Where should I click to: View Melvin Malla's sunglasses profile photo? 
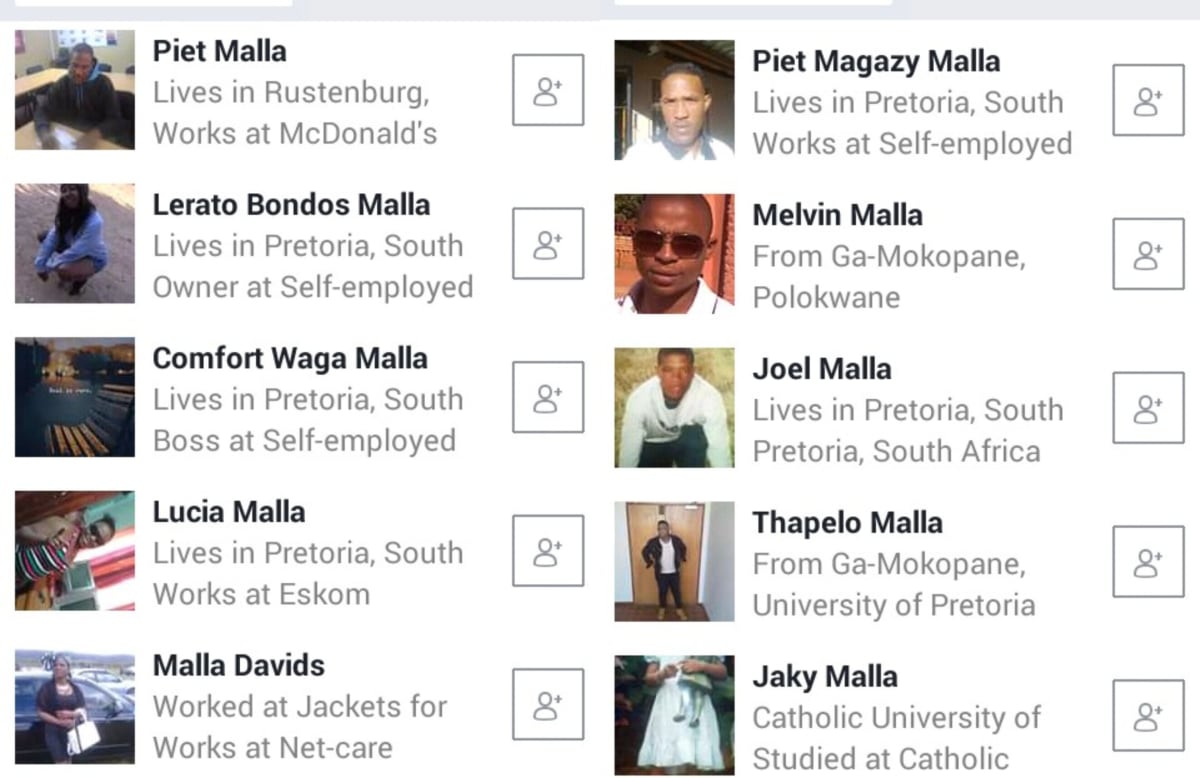point(674,254)
